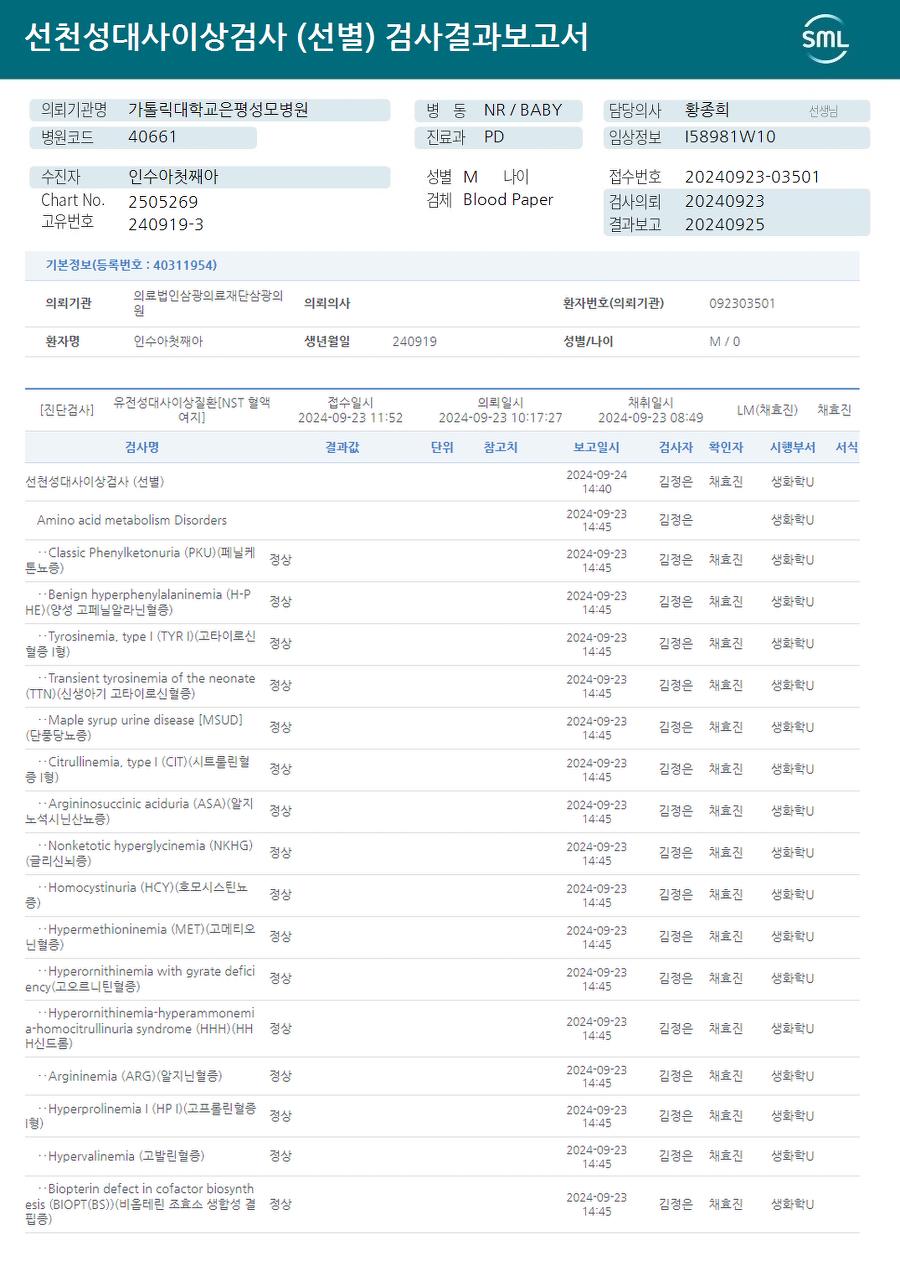Select HHH syndrome test row

(x=442, y=1029)
